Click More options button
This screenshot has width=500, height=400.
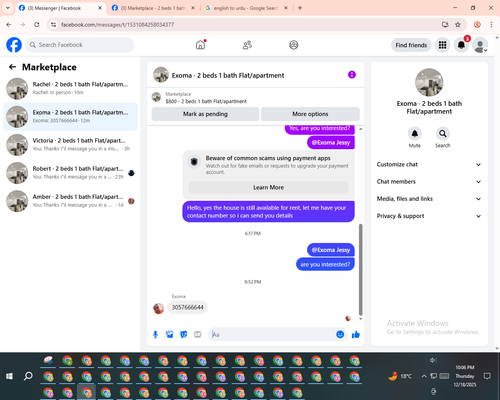[x=310, y=114]
